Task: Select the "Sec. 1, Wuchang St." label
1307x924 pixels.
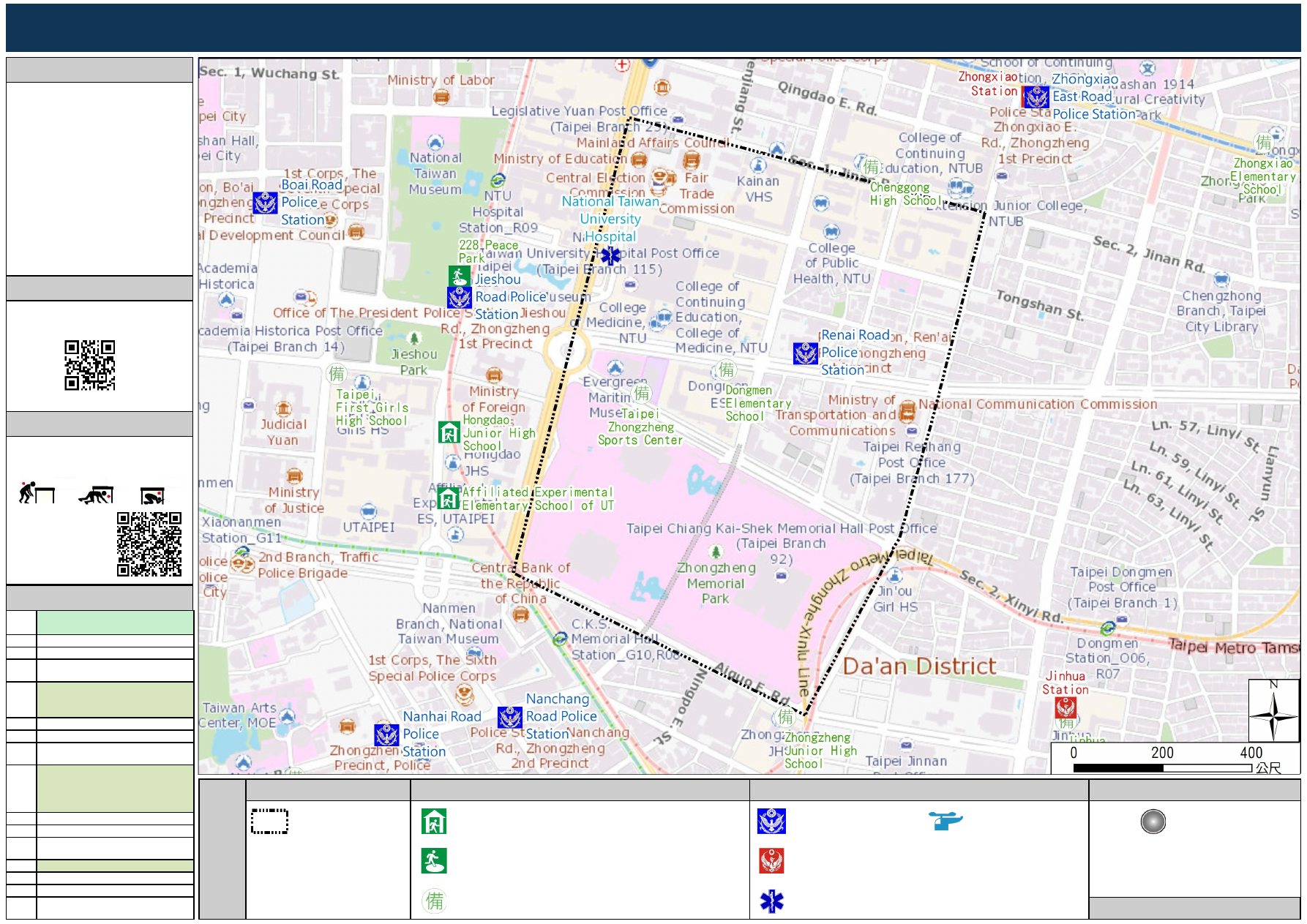Action: tap(270, 72)
